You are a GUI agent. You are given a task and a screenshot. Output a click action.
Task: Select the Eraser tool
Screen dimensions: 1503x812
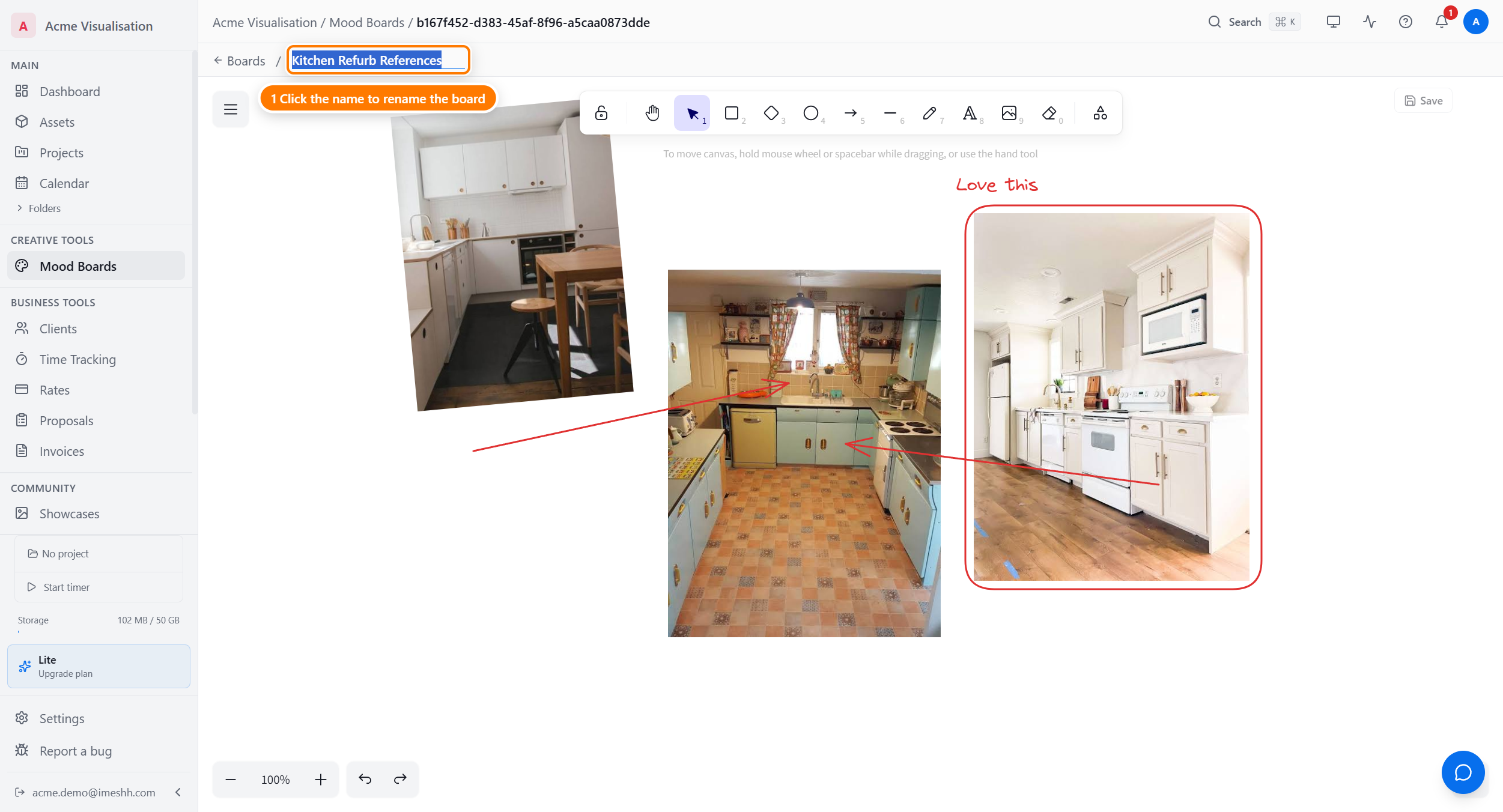click(x=1049, y=113)
